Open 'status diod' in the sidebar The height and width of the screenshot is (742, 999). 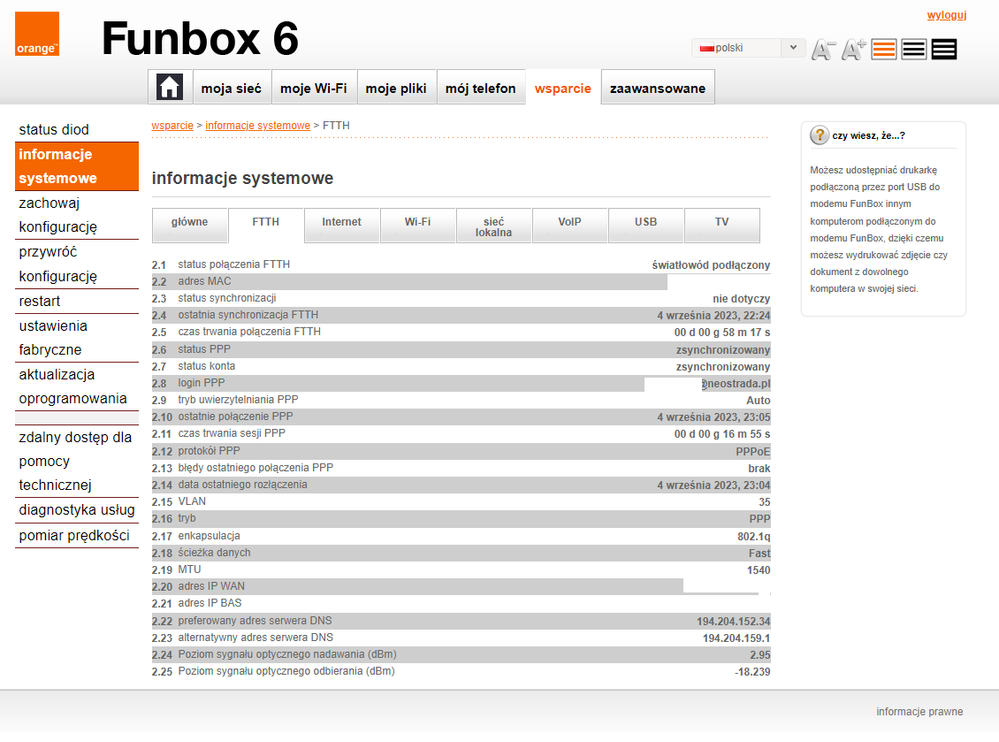pos(54,130)
